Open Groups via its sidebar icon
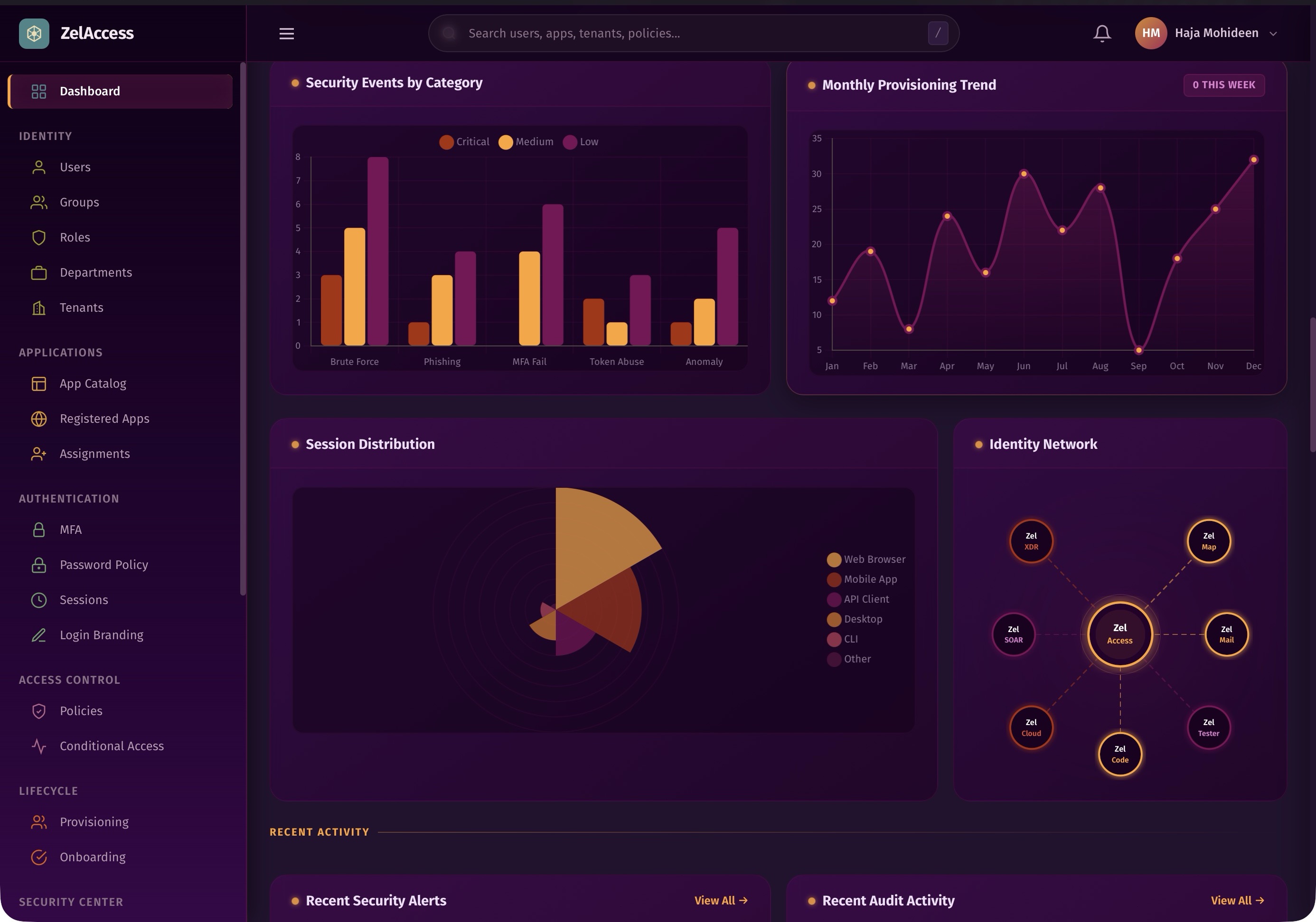 (38, 202)
